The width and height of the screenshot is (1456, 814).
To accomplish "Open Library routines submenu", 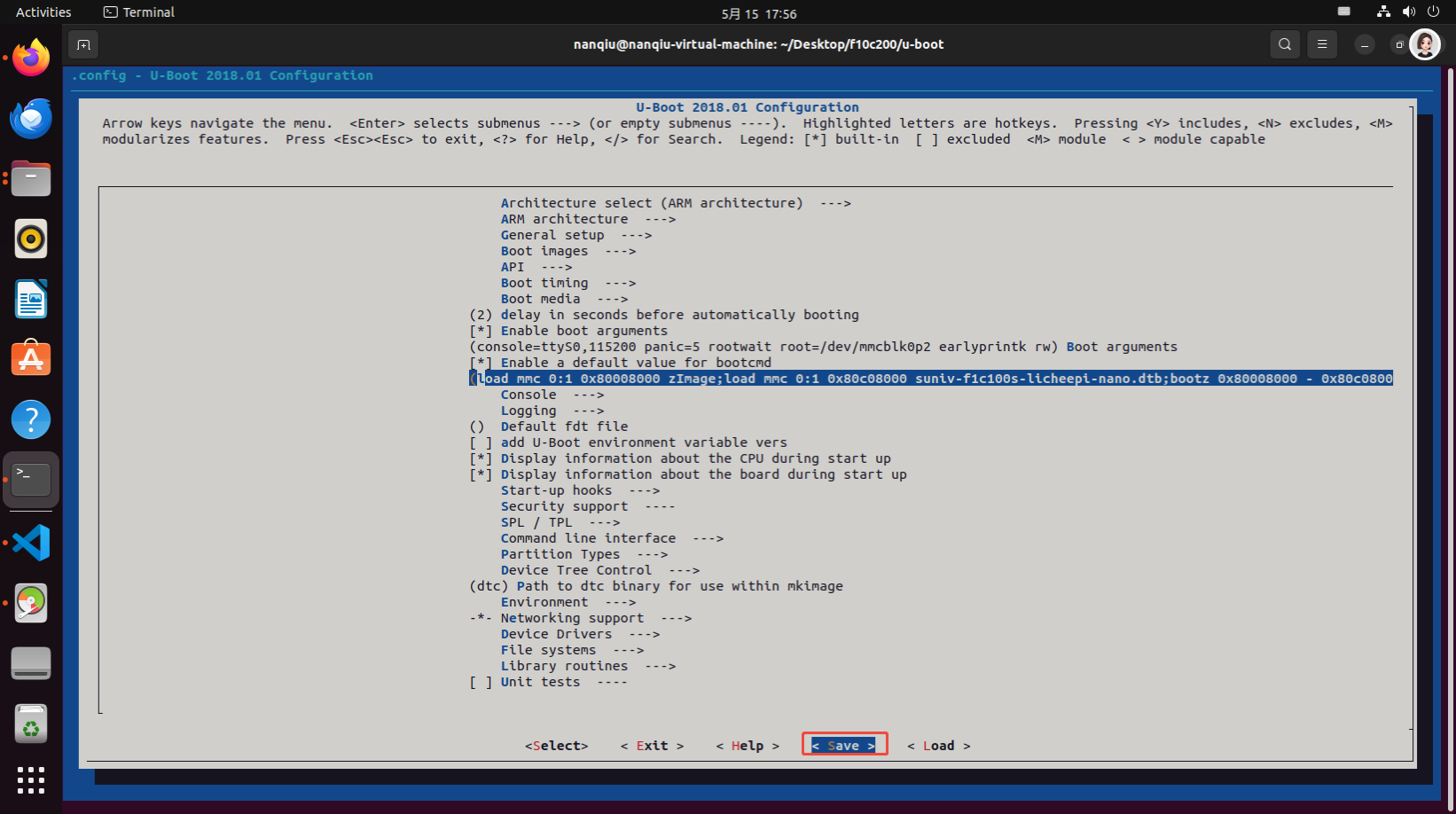I will 588,666.
